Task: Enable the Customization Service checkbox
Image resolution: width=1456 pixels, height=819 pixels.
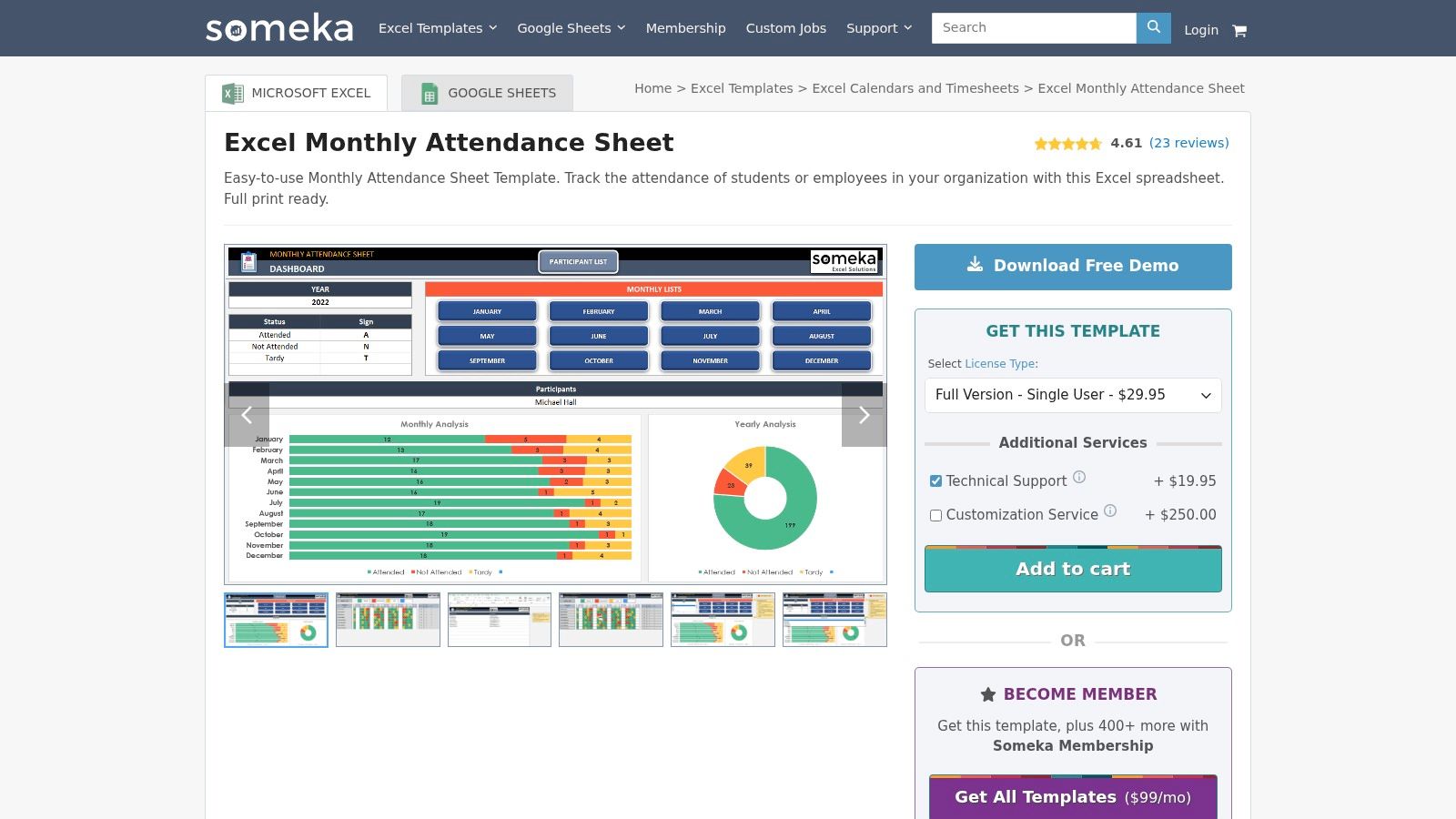Action: 935,515
